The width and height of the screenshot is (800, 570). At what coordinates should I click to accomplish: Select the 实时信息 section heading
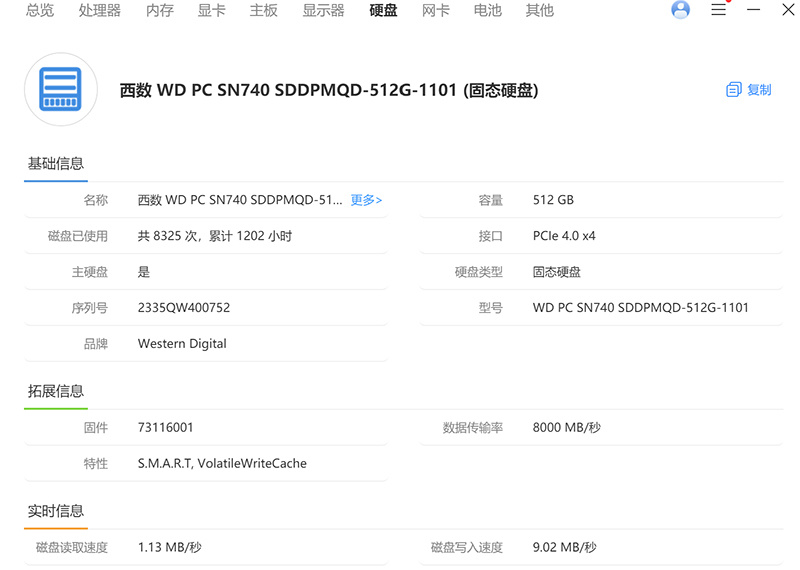coord(56,511)
